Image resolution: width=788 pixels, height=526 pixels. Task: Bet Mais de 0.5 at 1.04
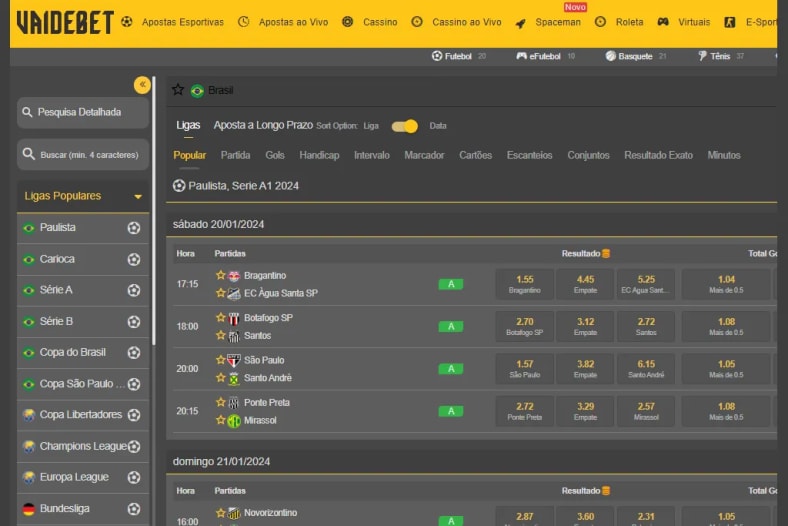pos(726,284)
